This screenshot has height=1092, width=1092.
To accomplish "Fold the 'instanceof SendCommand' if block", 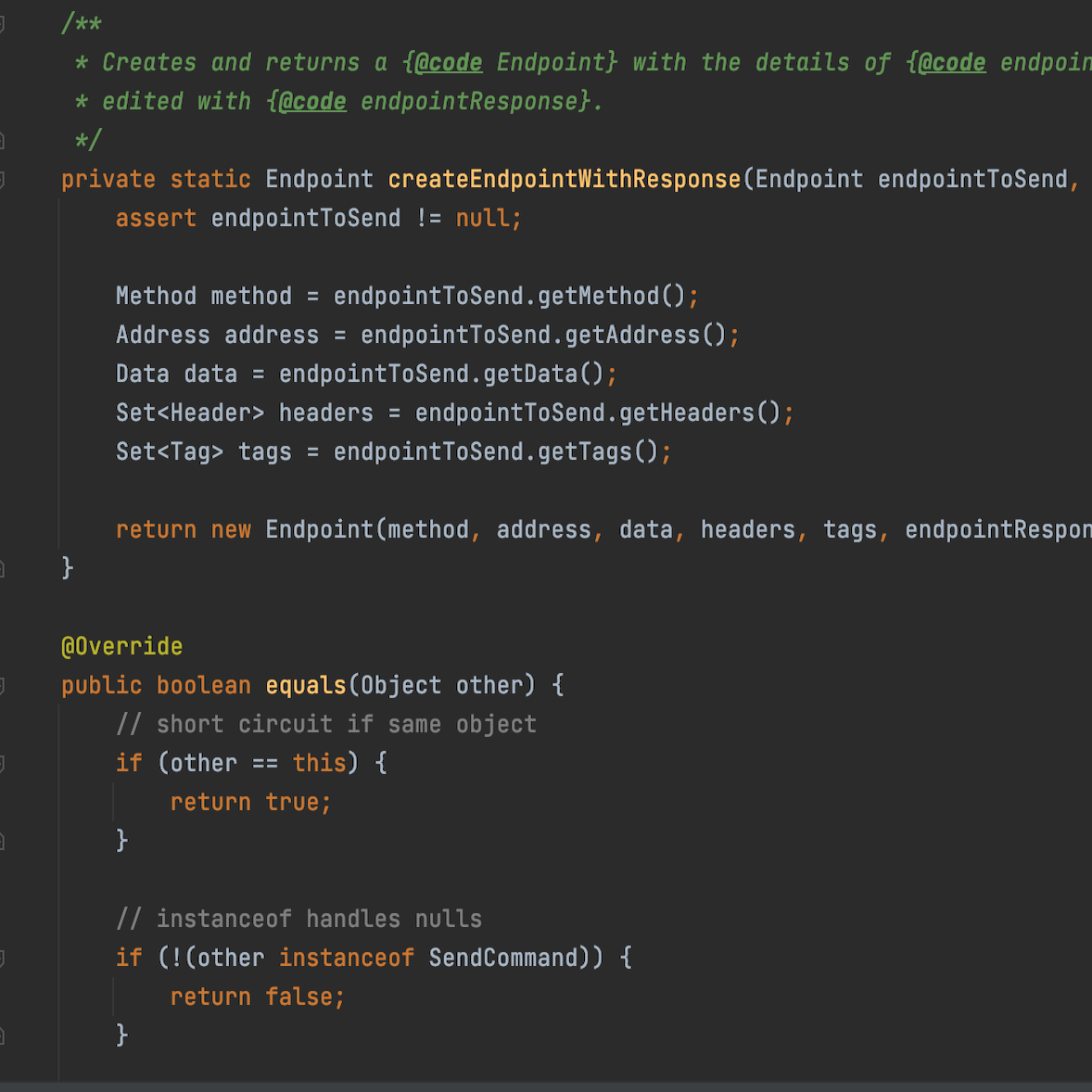I will [x=2, y=959].
